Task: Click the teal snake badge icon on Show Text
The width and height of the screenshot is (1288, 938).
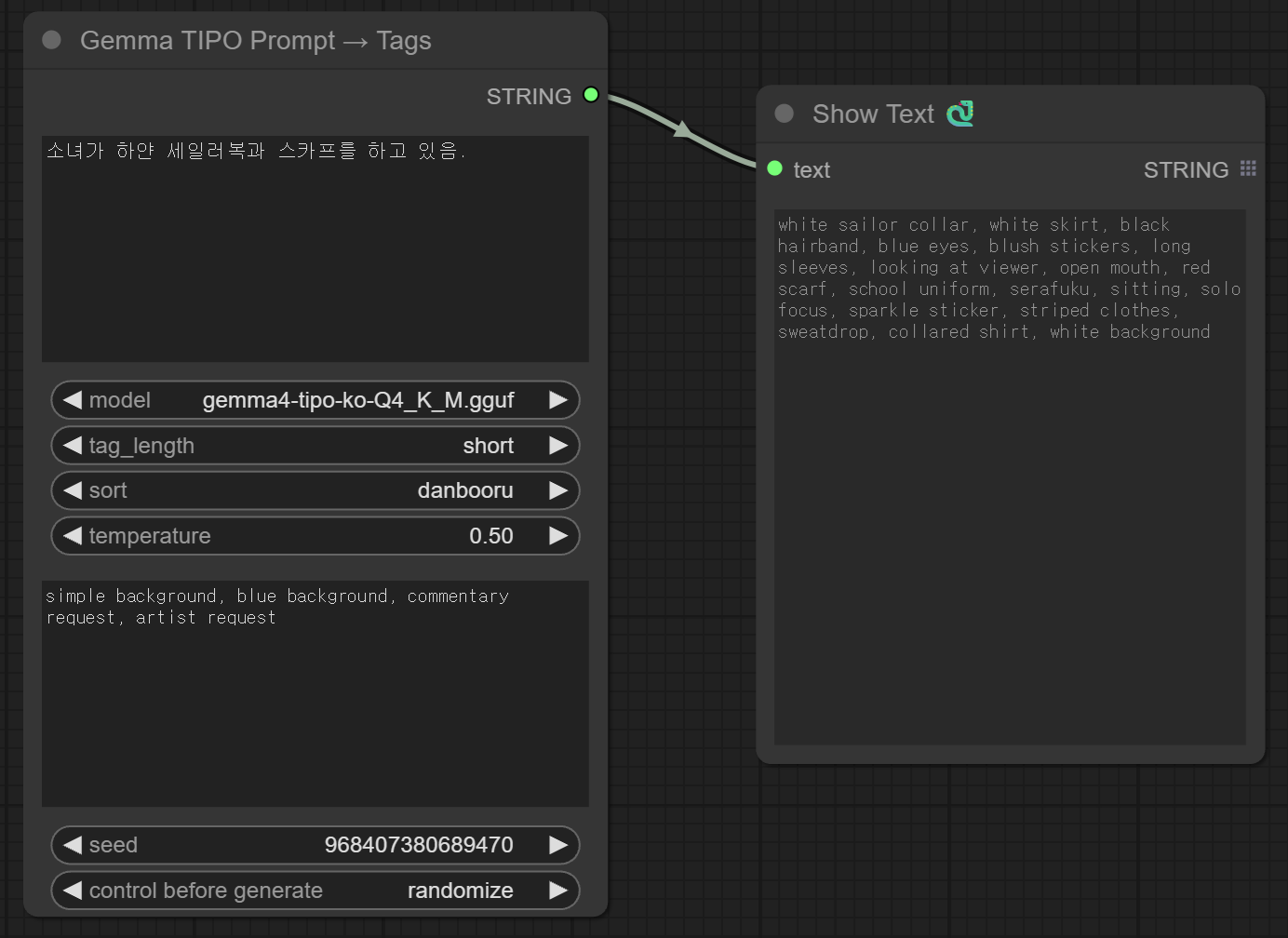Action: point(960,114)
